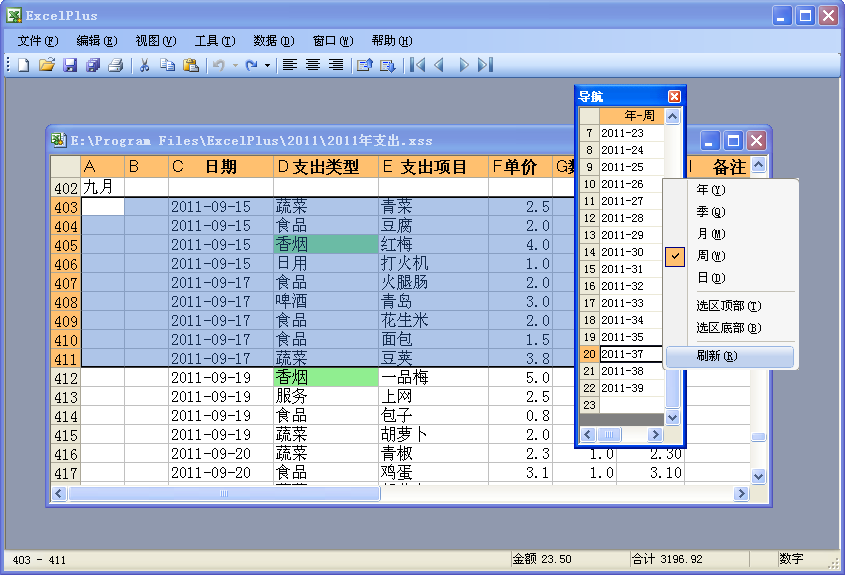Click spreadsheet horizontal scrollbar left arrow
This screenshot has width=845, height=575.
(x=59, y=494)
